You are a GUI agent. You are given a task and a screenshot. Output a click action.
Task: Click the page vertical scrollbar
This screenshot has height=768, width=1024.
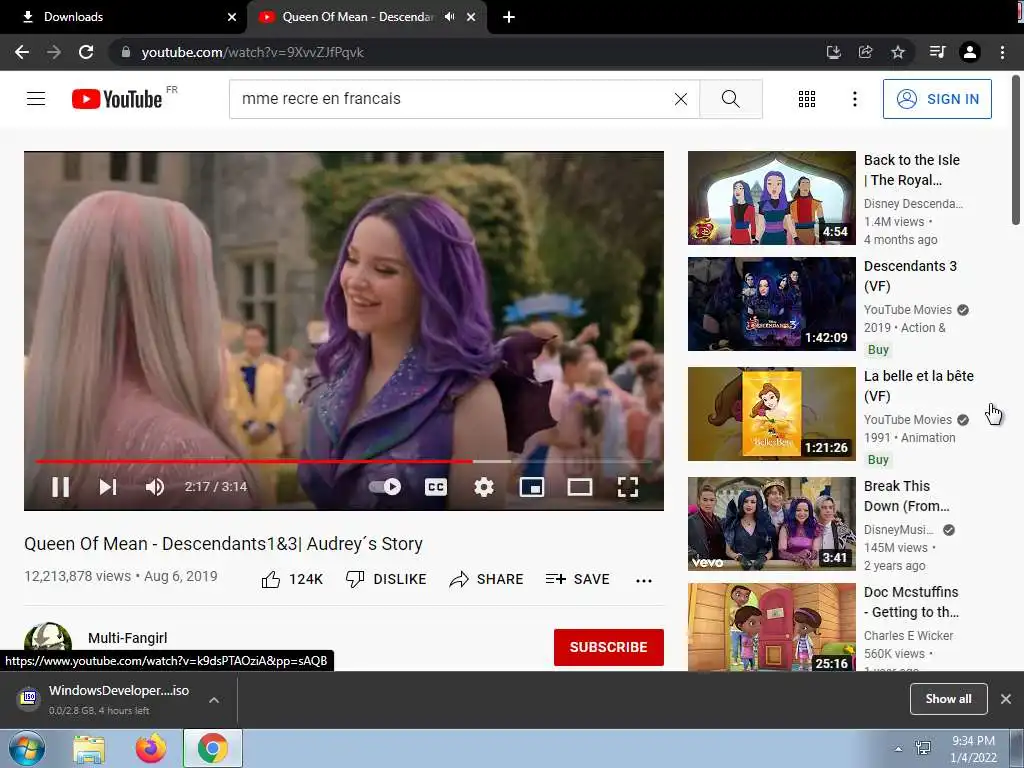(1016, 152)
